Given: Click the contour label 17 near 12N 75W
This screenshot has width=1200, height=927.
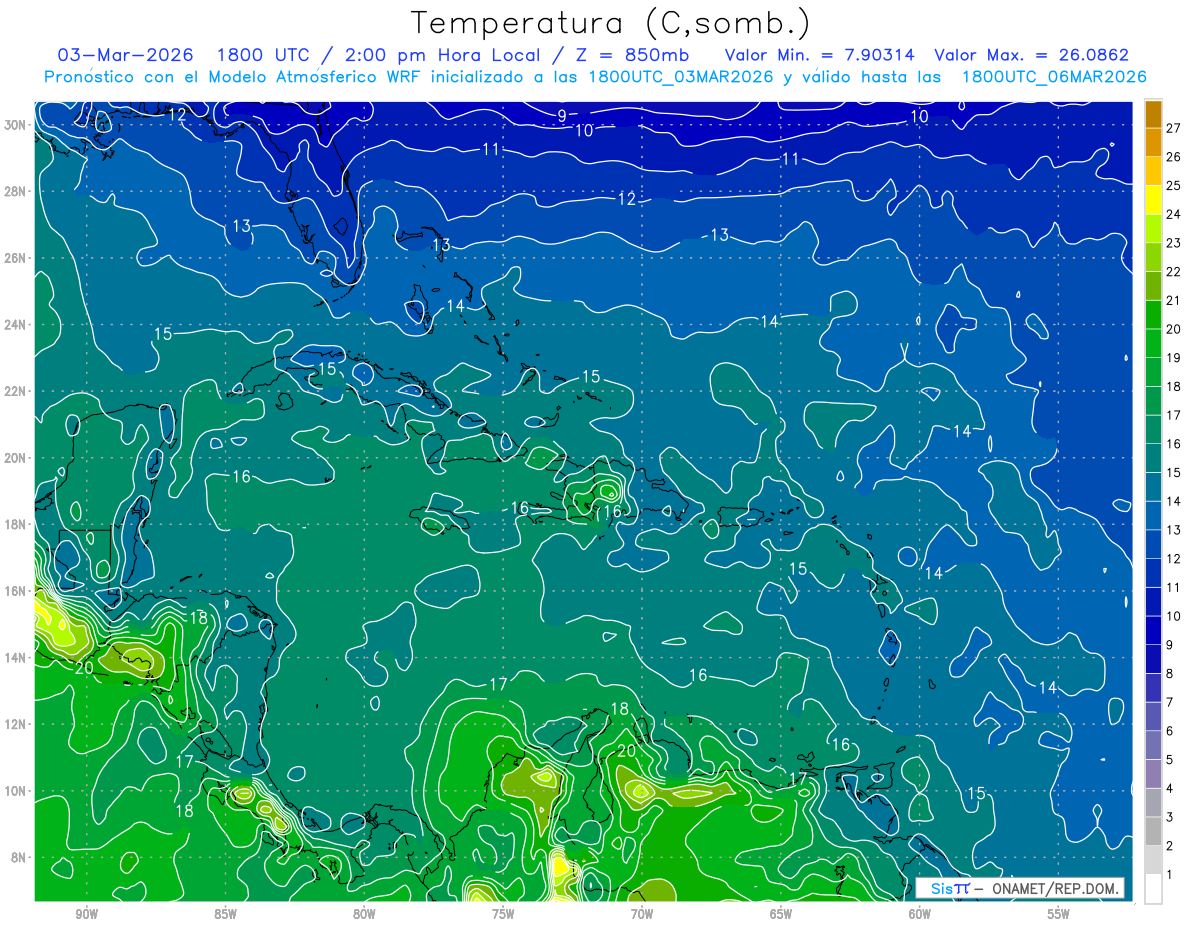Looking at the screenshot, I should coord(498,685).
